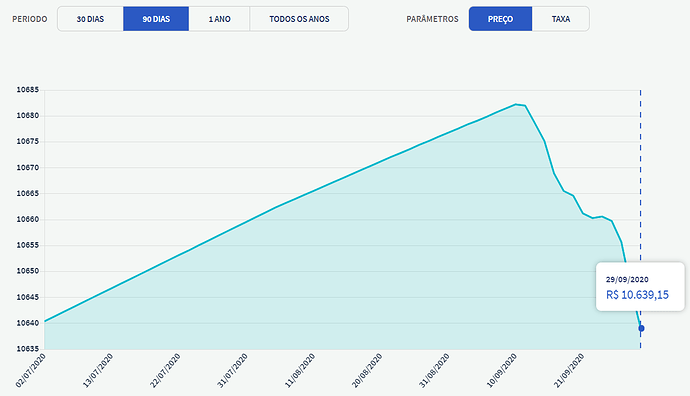690x396 pixels.
Task: Select the PREÇO parameter toggle
Action: [x=500, y=19]
